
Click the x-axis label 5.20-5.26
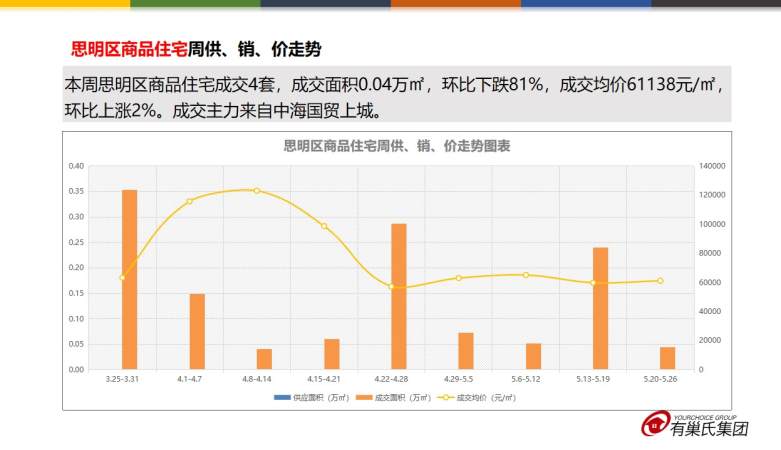(x=660, y=379)
